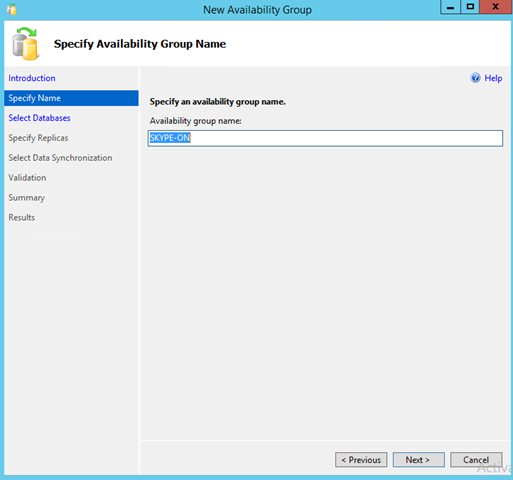Cancel the New Availability Group wizard
Image resolution: width=513 pixels, height=480 pixels.
tap(476, 460)
